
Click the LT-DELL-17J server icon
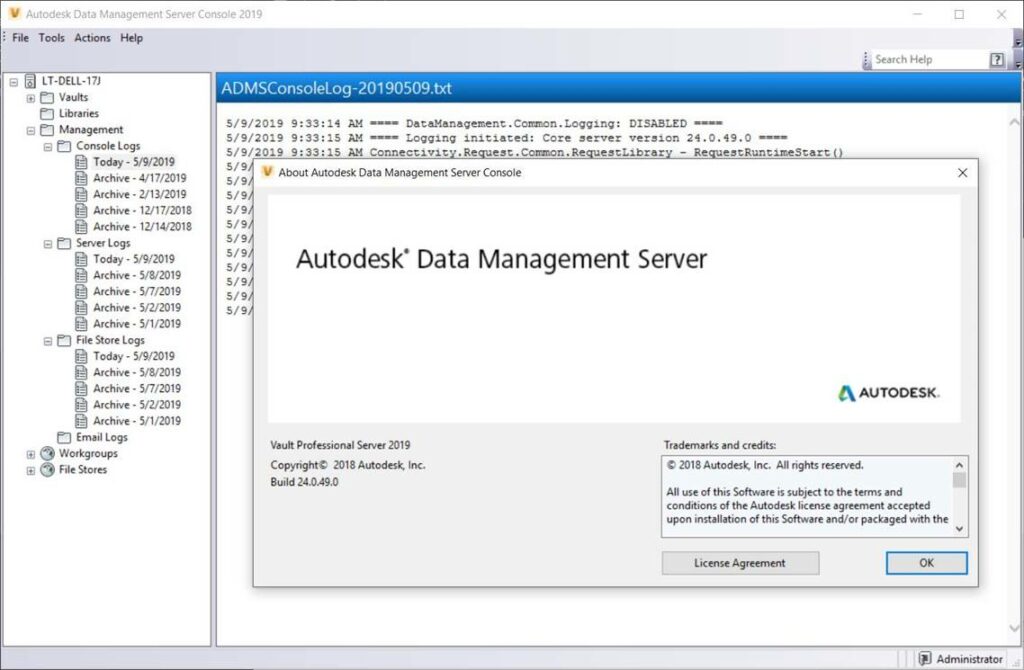(x=30, y=81)
